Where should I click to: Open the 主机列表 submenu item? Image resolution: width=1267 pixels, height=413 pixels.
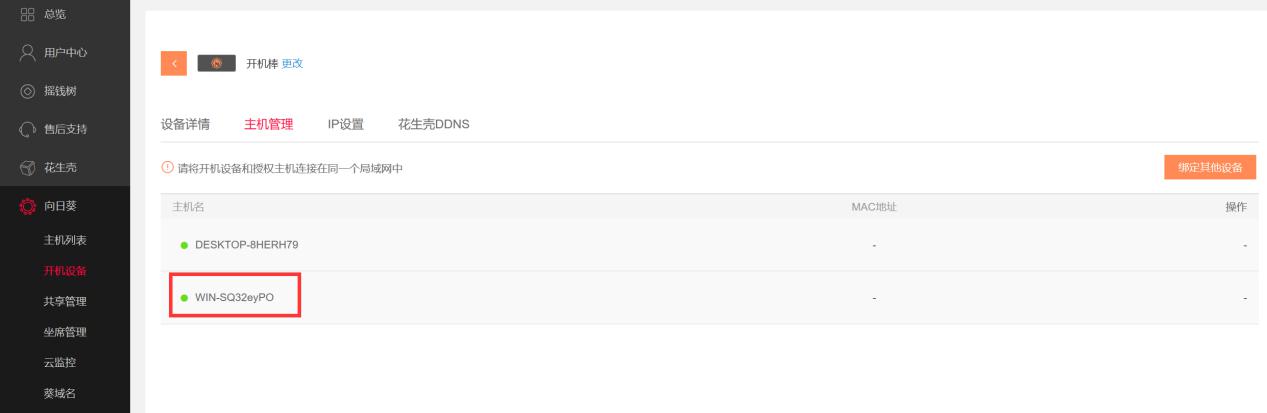tap(64, 240)
